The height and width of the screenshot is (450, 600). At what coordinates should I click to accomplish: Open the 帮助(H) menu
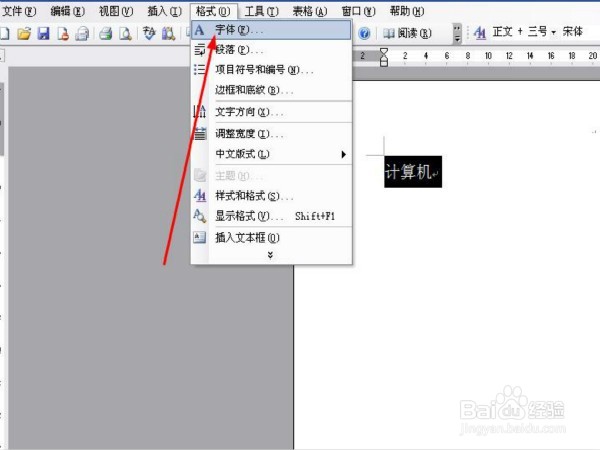pos(407,11)
